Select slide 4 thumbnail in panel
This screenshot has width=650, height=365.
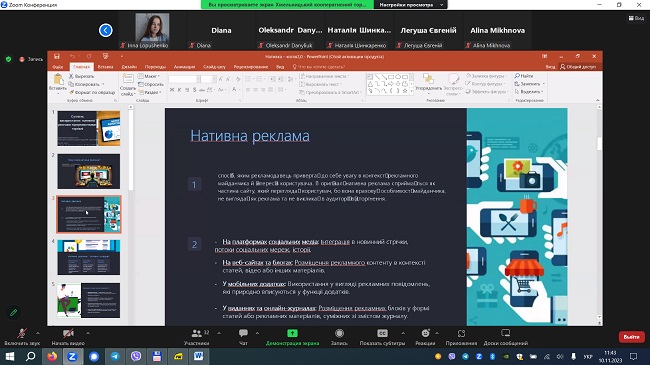[x=89, y=257]
